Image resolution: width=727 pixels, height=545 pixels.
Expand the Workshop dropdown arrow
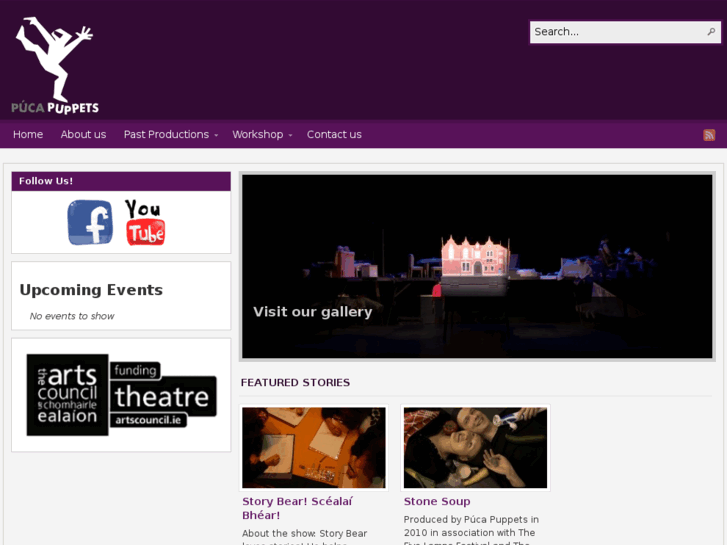(x=290, y=135)
